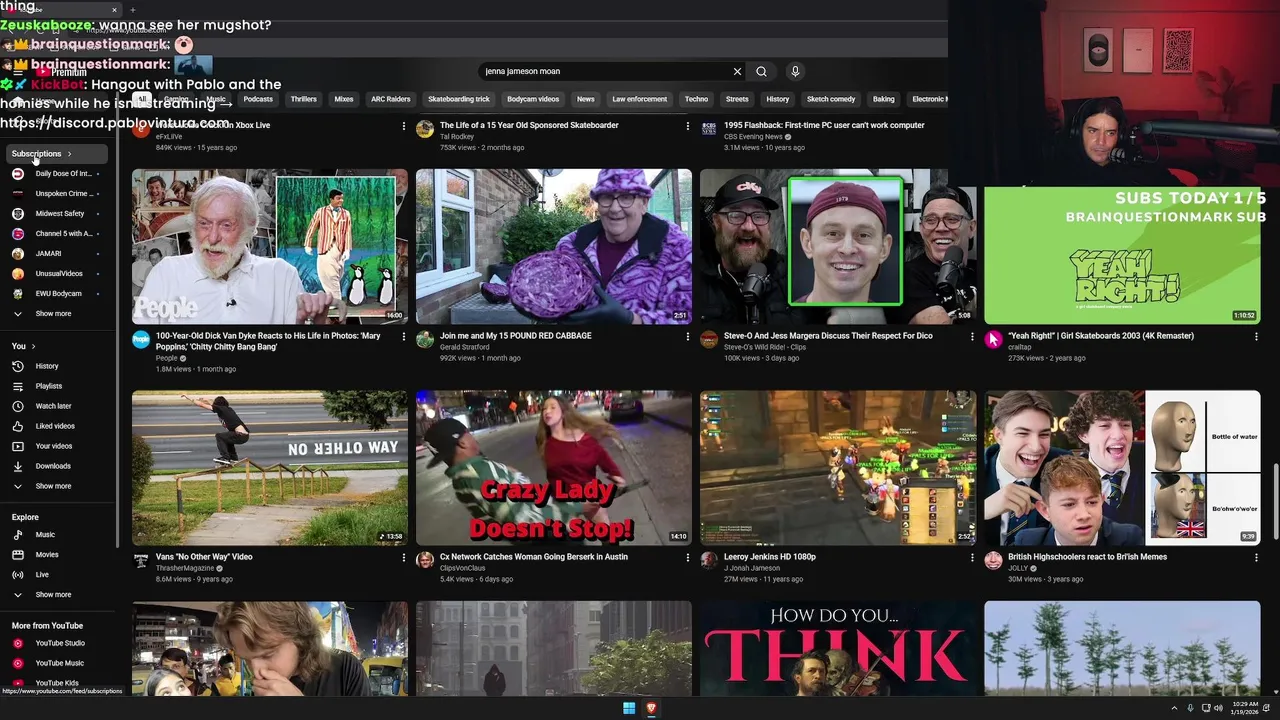Image resolution: width=1280 pixels, height=720 pixels.
Task: Play Vans No Other Way video thumbnail
Action: [x=270, y=468]
